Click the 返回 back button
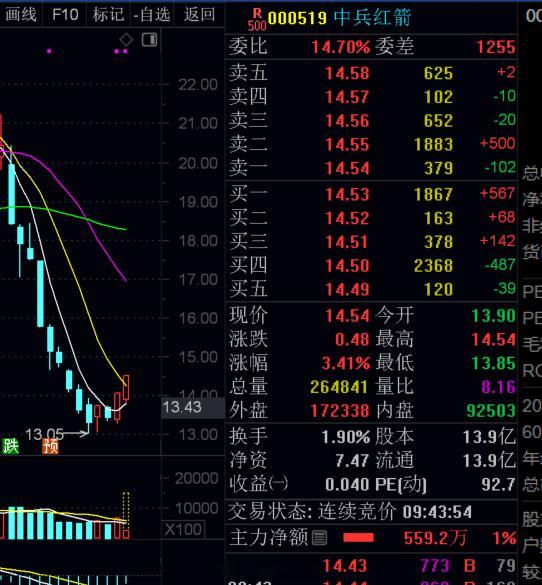The image size is (542, 585). point(200,15)
